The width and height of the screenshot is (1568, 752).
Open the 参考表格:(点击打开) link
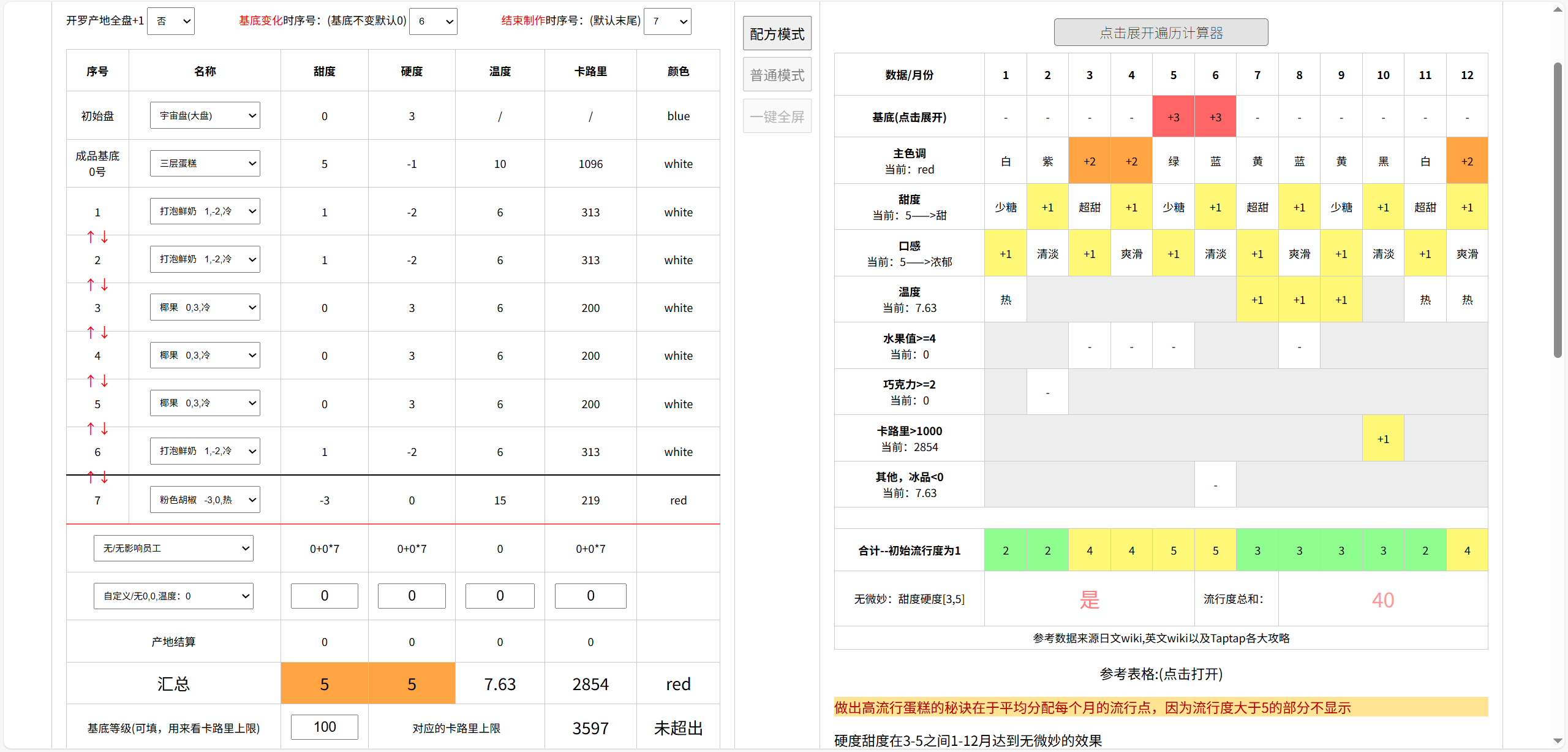pyautogui.click(x=1161, y=674)
